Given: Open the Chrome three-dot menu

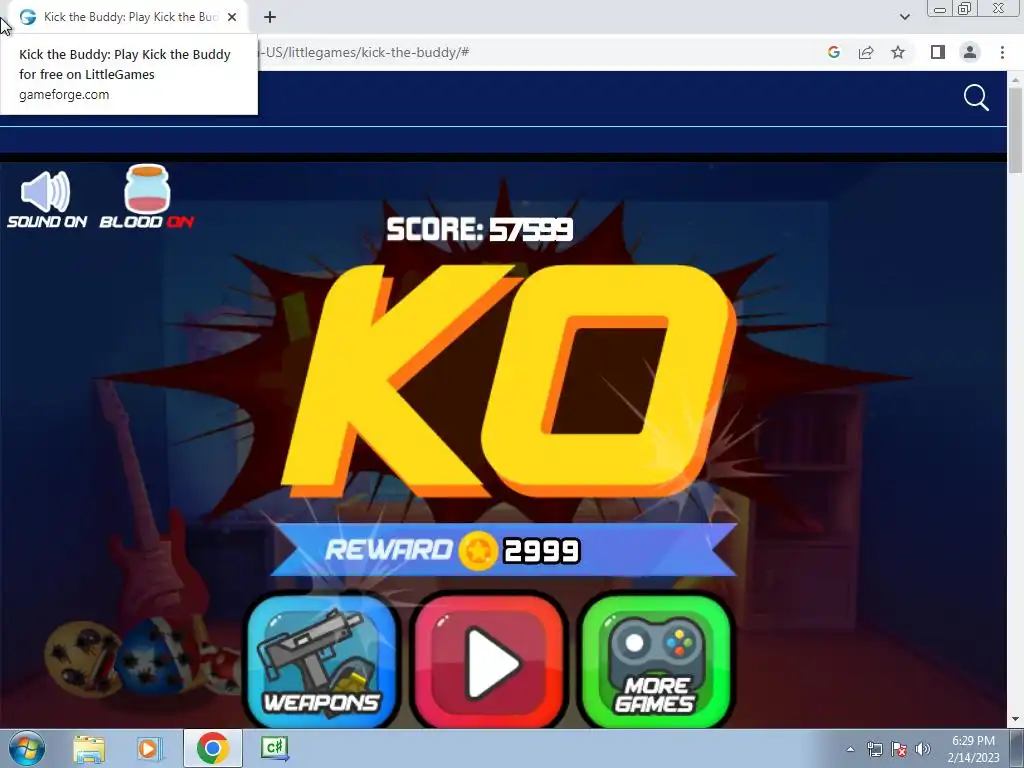Looking at the screenshot, I should pyautogui.click(x=1002, y=52).
